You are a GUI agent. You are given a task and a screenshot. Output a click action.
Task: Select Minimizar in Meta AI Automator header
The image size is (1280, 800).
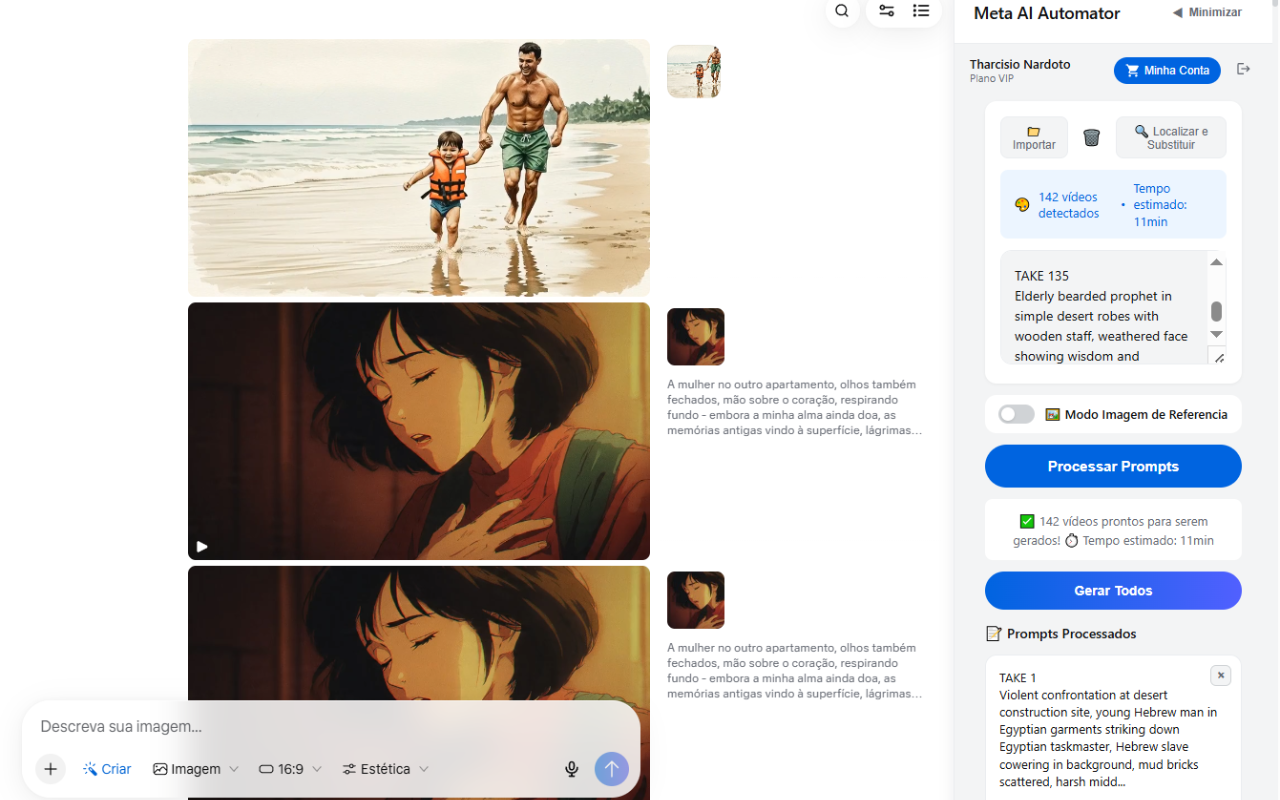pos(1207,12)
